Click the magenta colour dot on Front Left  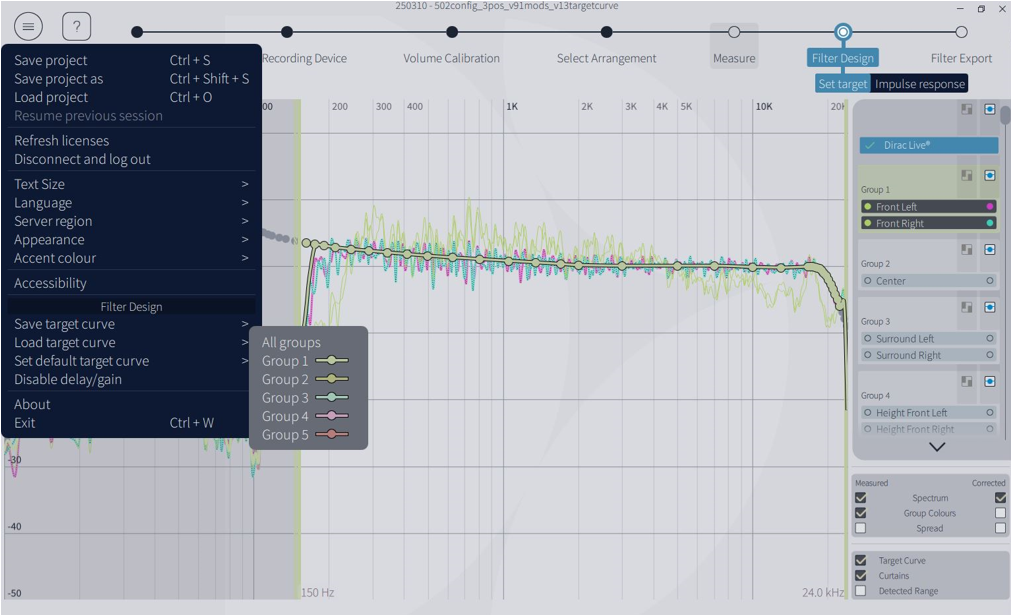tap(990, 207)
